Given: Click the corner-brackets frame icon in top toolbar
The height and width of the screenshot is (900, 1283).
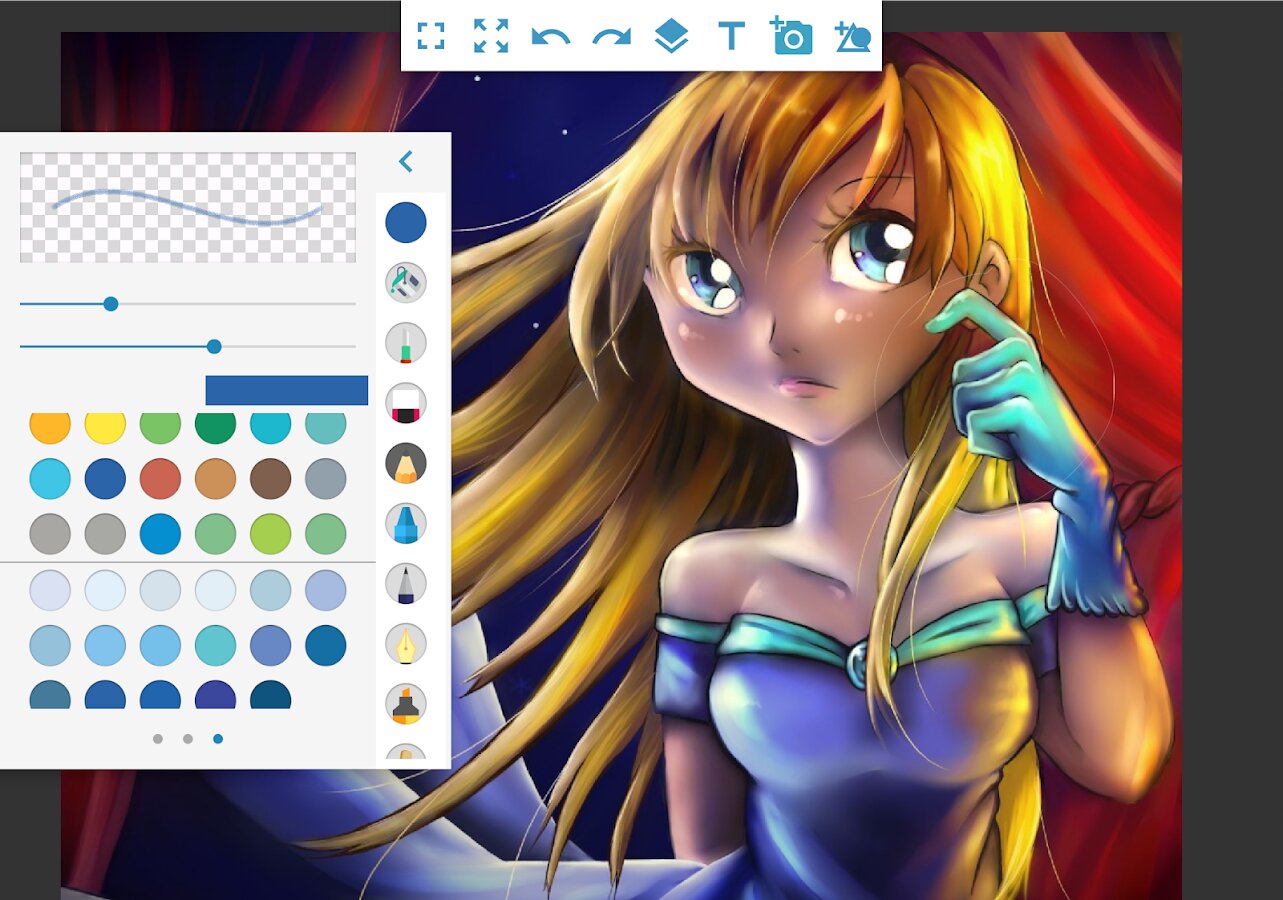Looking at the screenshot, I should 431,36.
